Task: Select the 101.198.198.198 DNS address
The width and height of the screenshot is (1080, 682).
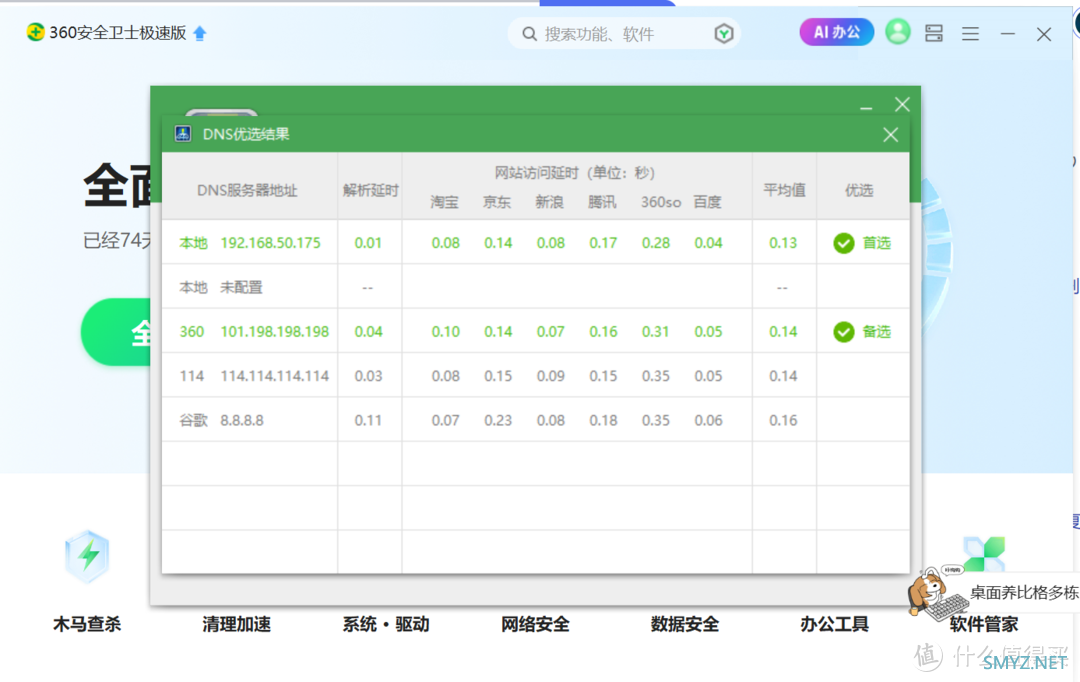Action: [274, 332]
